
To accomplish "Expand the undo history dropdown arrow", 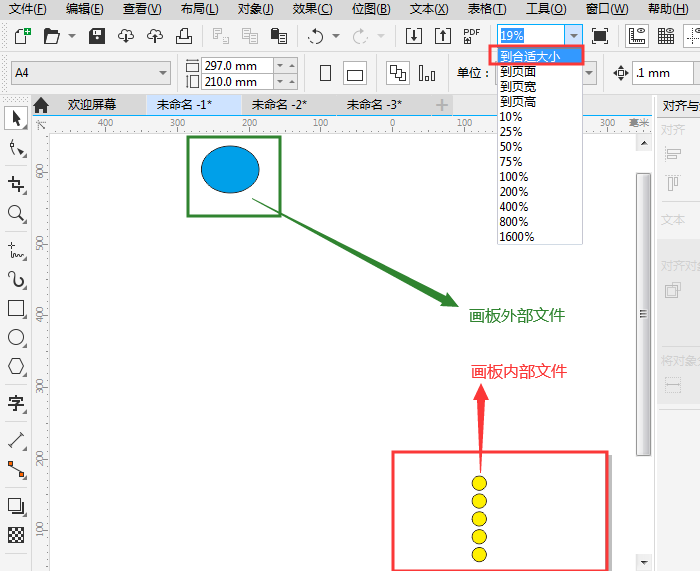I will click(x=336, y=36).
